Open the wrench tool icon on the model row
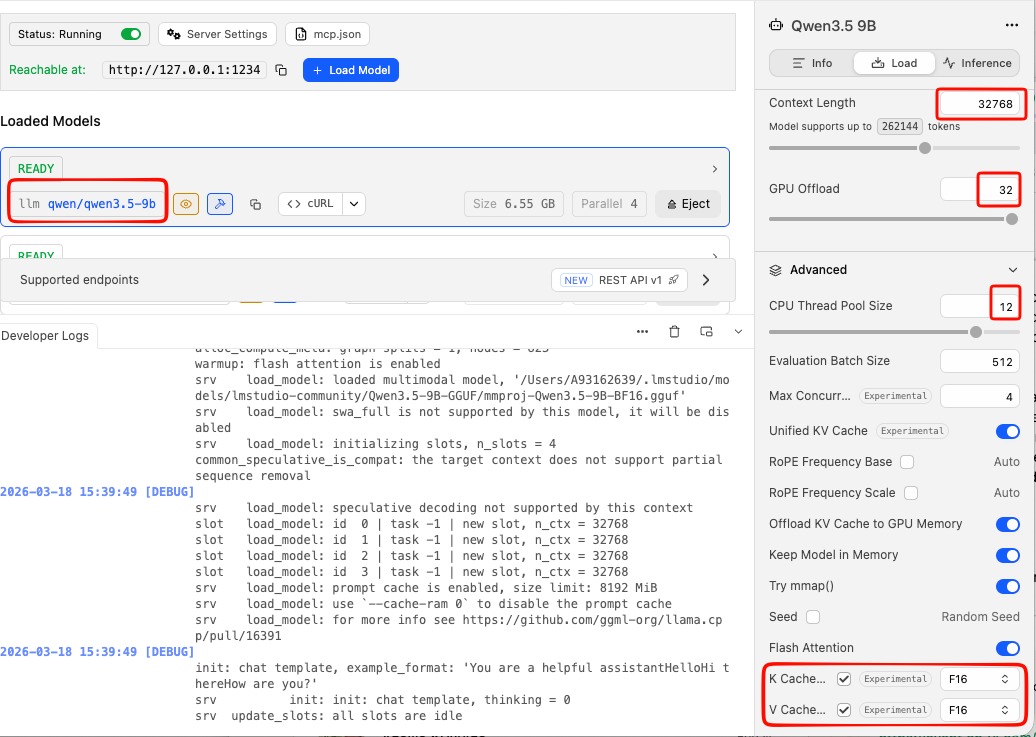Image resolution: width=1036 pixels, height=737 pixels. [x=219, y=203]
